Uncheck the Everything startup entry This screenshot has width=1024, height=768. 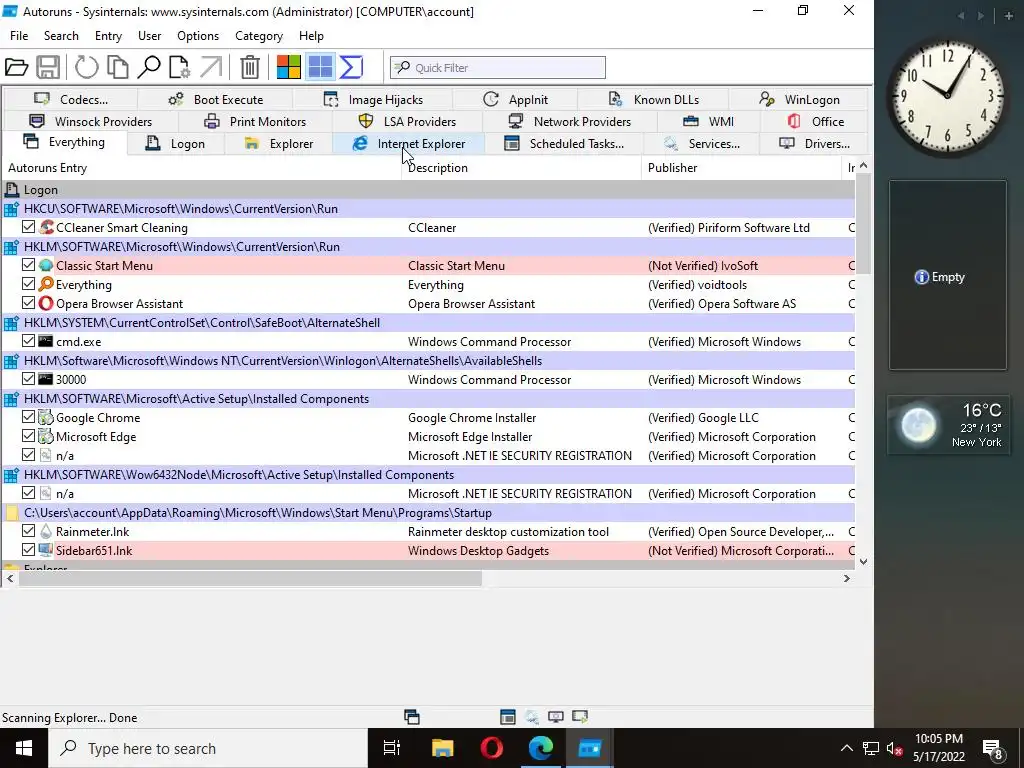28,284
